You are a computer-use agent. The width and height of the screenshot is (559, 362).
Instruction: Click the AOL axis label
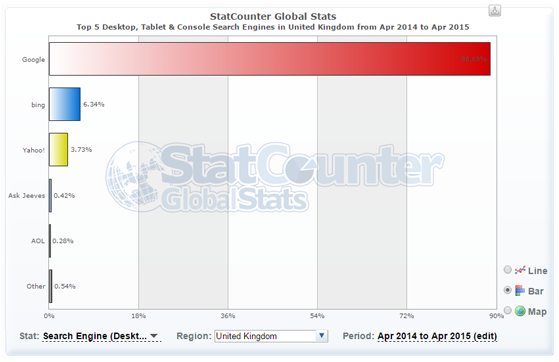(38, 241)
